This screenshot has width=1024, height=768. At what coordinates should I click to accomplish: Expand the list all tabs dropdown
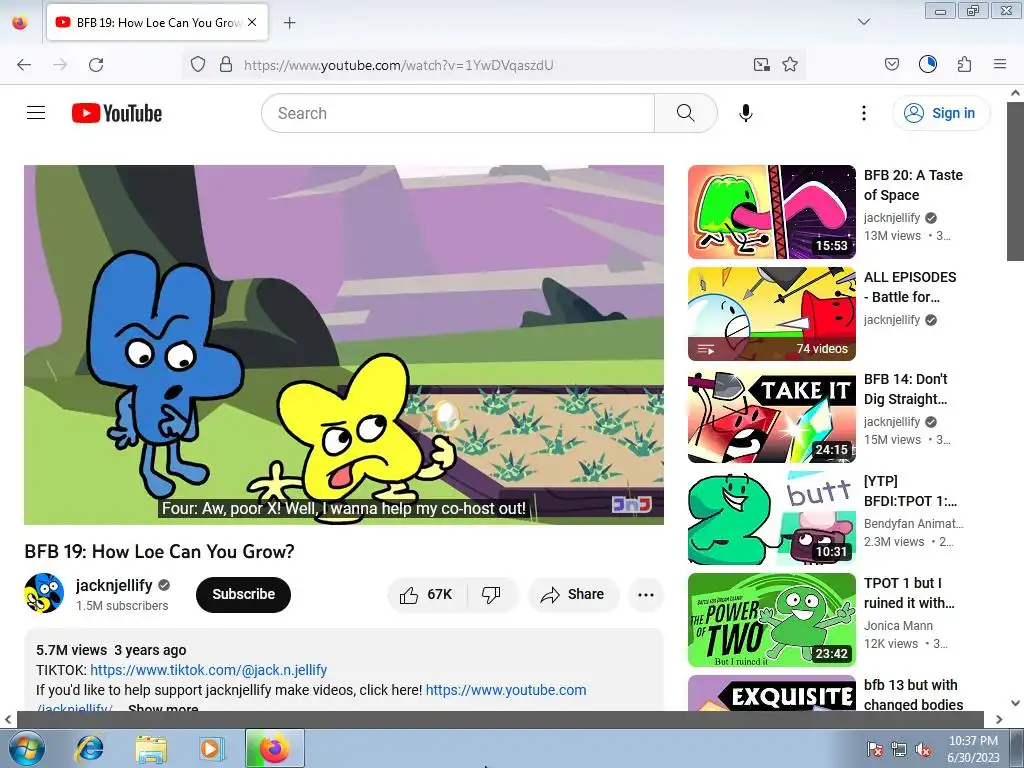(x=863, y=22)
